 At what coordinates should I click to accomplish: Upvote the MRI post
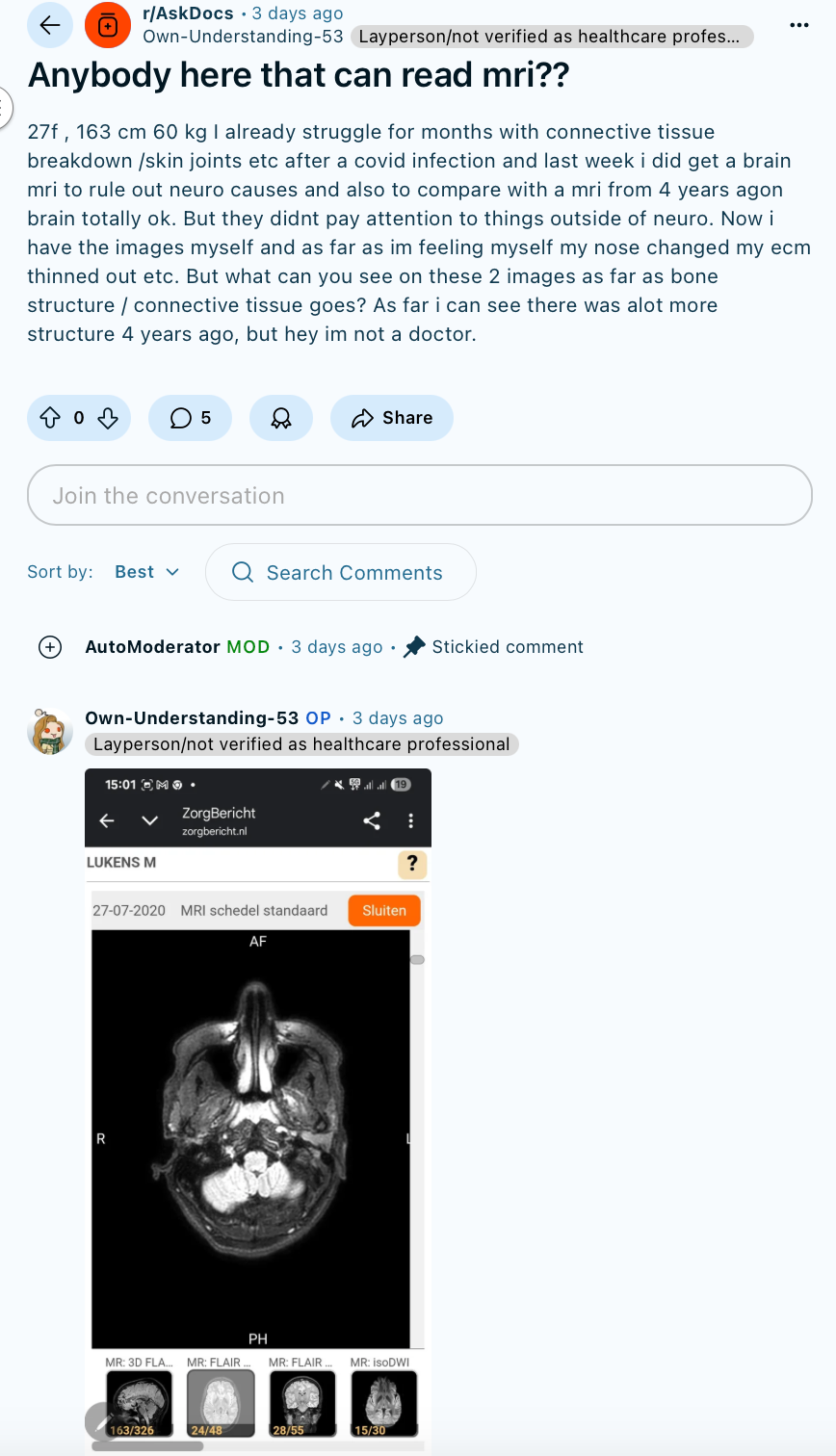pyautogui.click(x=50, y=418)
